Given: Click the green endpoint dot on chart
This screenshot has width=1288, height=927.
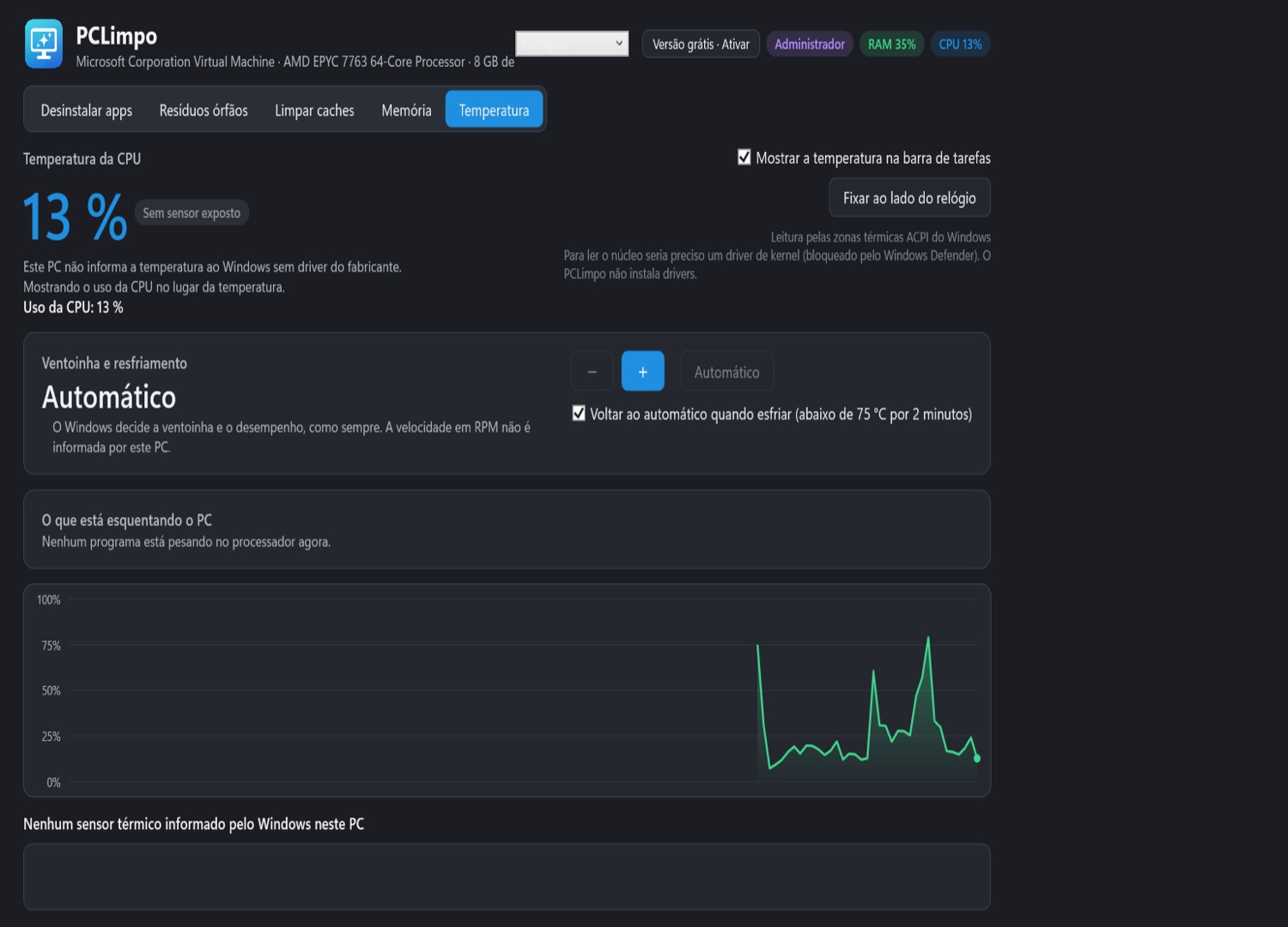Looking at the screenshot, I should pyautogui.click(x=977, y=758).
